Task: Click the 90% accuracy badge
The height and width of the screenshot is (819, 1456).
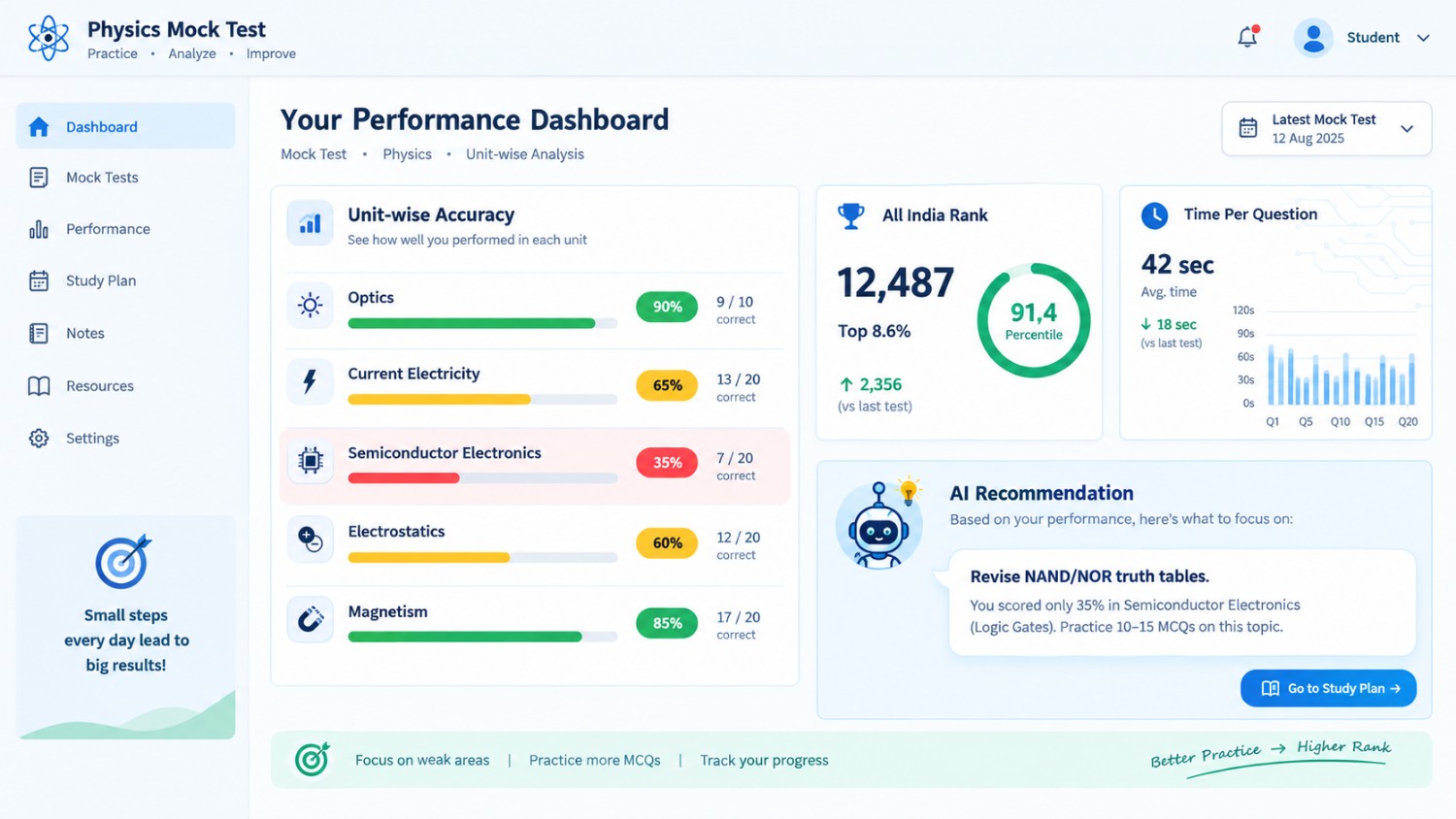Action: [667, 307]
